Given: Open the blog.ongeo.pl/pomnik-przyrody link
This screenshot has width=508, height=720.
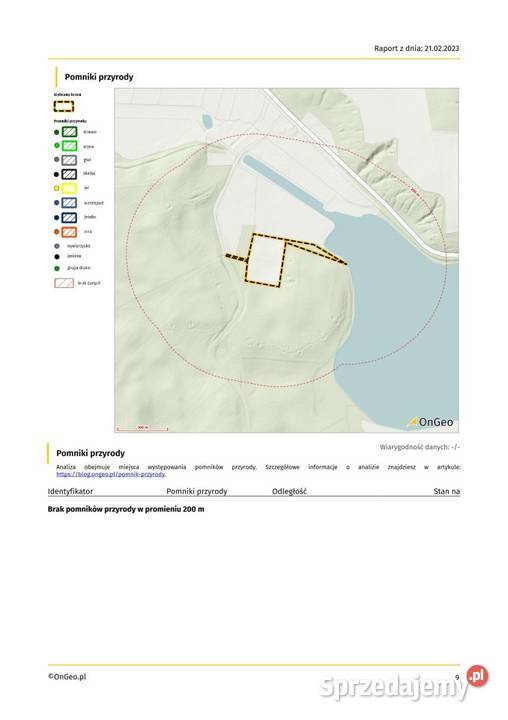Looking at the screenshot, I should [111, 474].
